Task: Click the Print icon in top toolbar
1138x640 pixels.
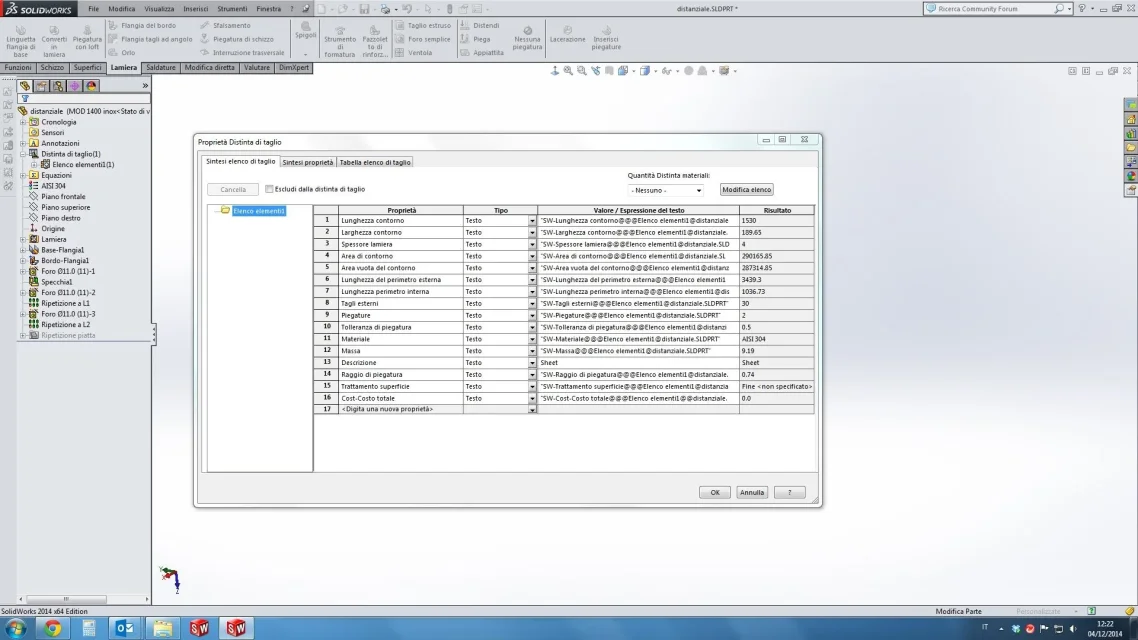Action: [x=385, y=9]
